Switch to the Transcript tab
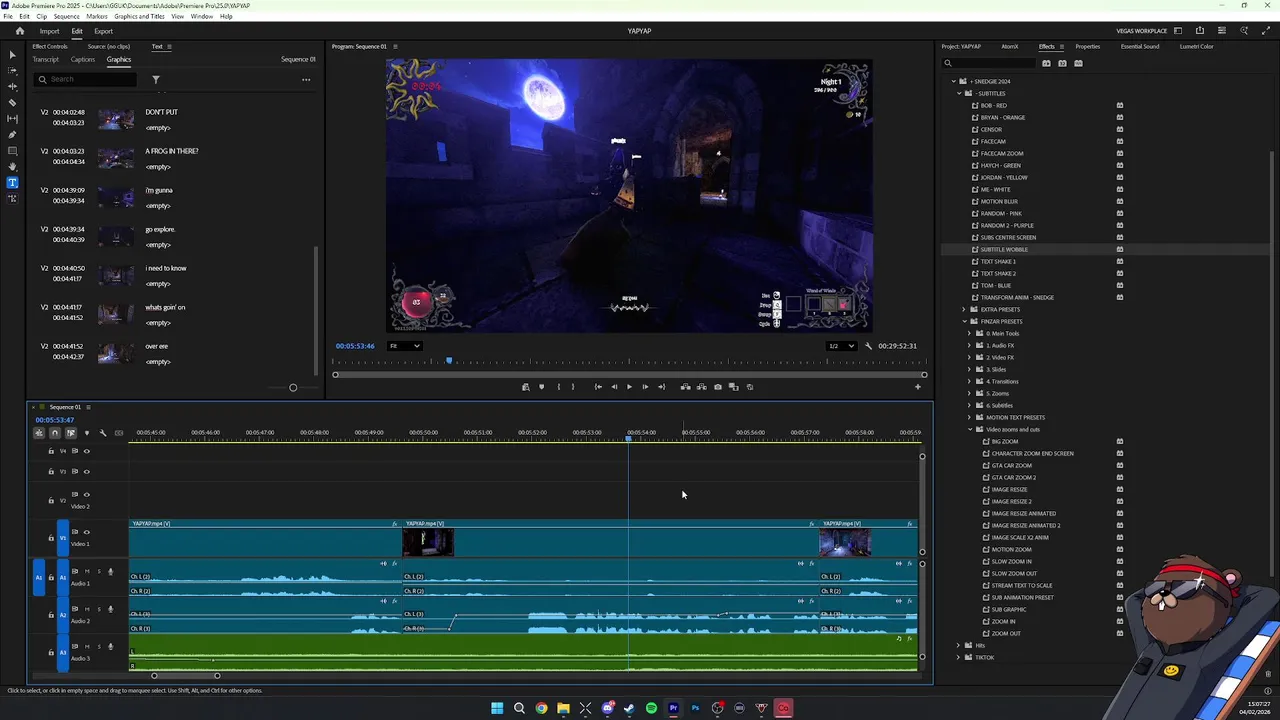The height and width of the screenshot is (720, 1280). coord(46,59)
